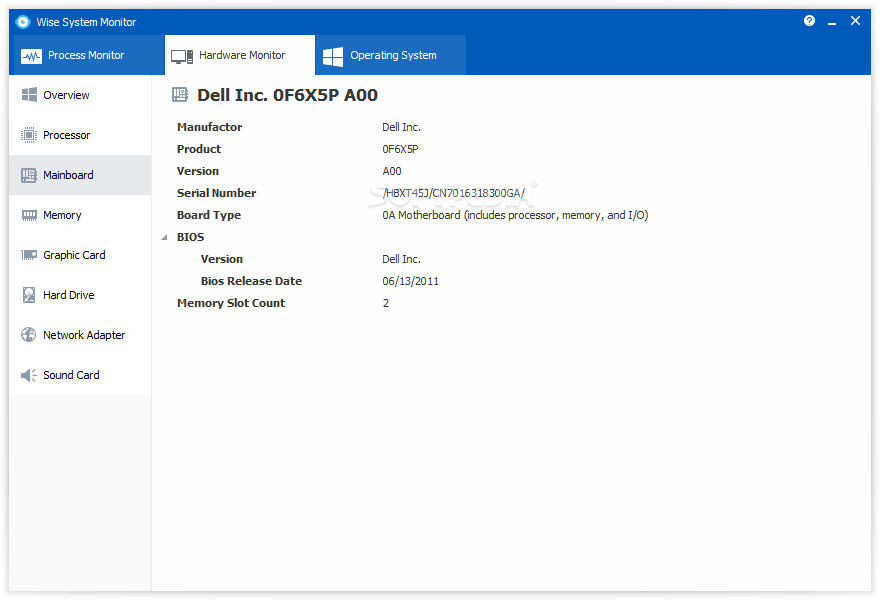This screenshot has width=880, height=600.
Task: Click the version value 'A00'
Action: tap(392, 171)
